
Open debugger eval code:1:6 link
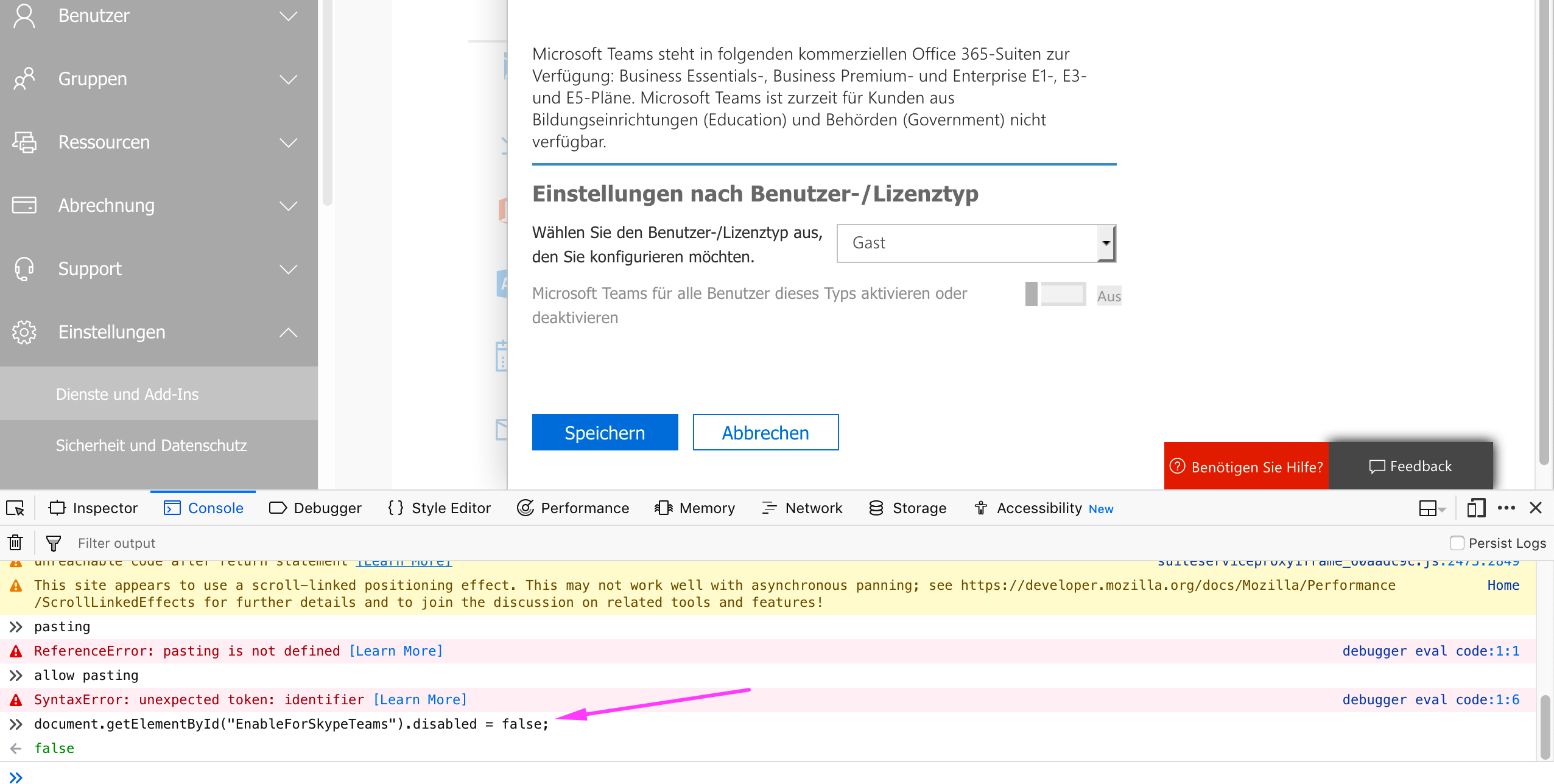[1431, 700]
